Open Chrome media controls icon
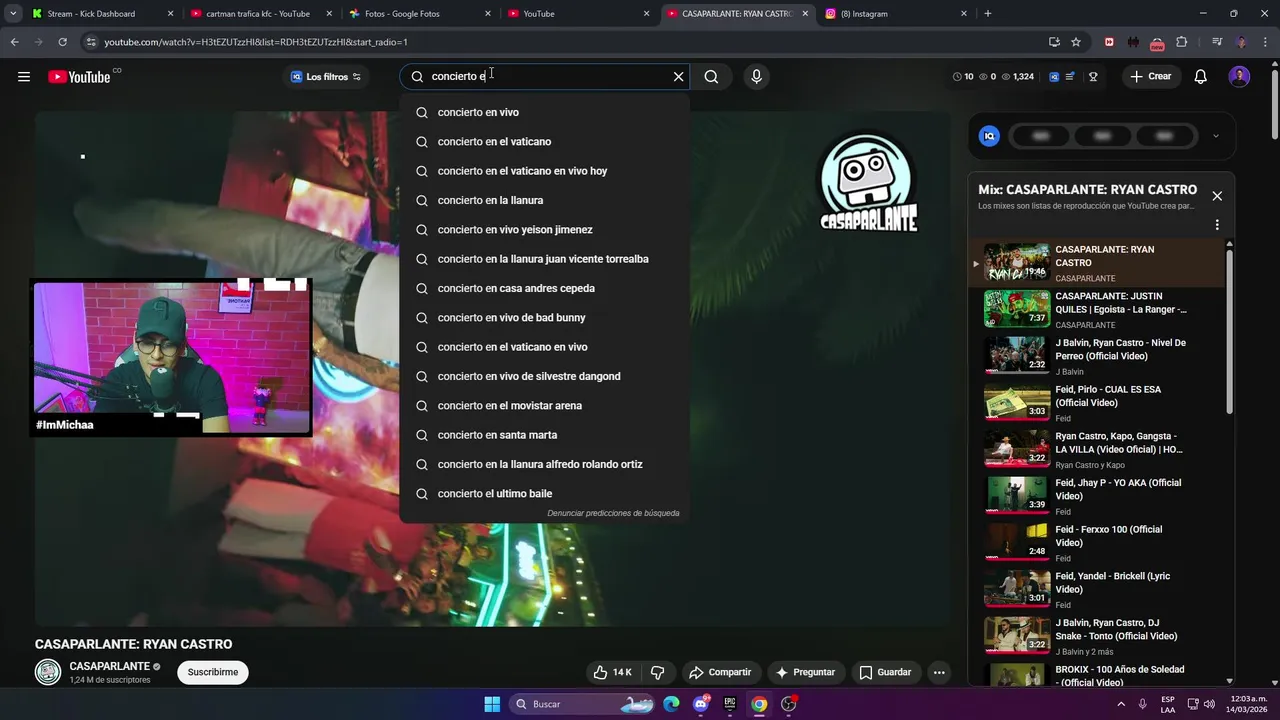 [x=1216, y=42]
